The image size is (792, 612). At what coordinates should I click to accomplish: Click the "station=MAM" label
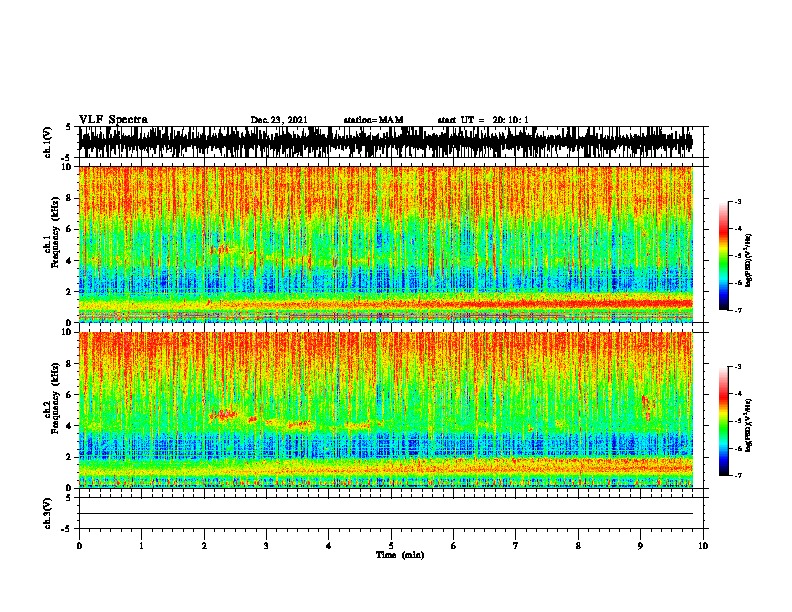coord(373,120)
